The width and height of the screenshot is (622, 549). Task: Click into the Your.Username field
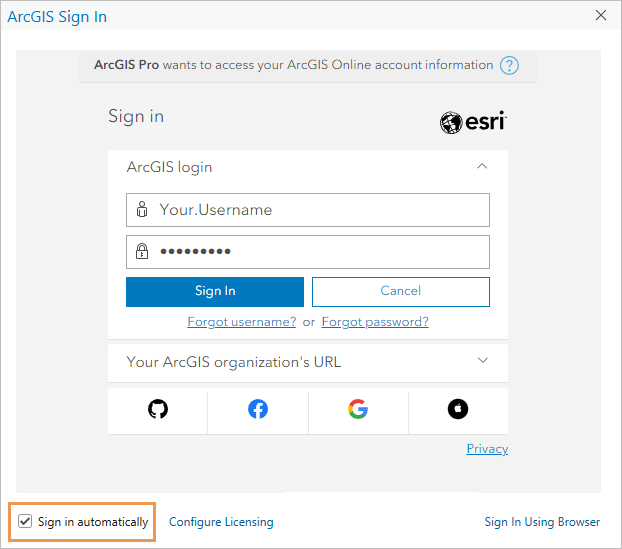click(320, 210)
